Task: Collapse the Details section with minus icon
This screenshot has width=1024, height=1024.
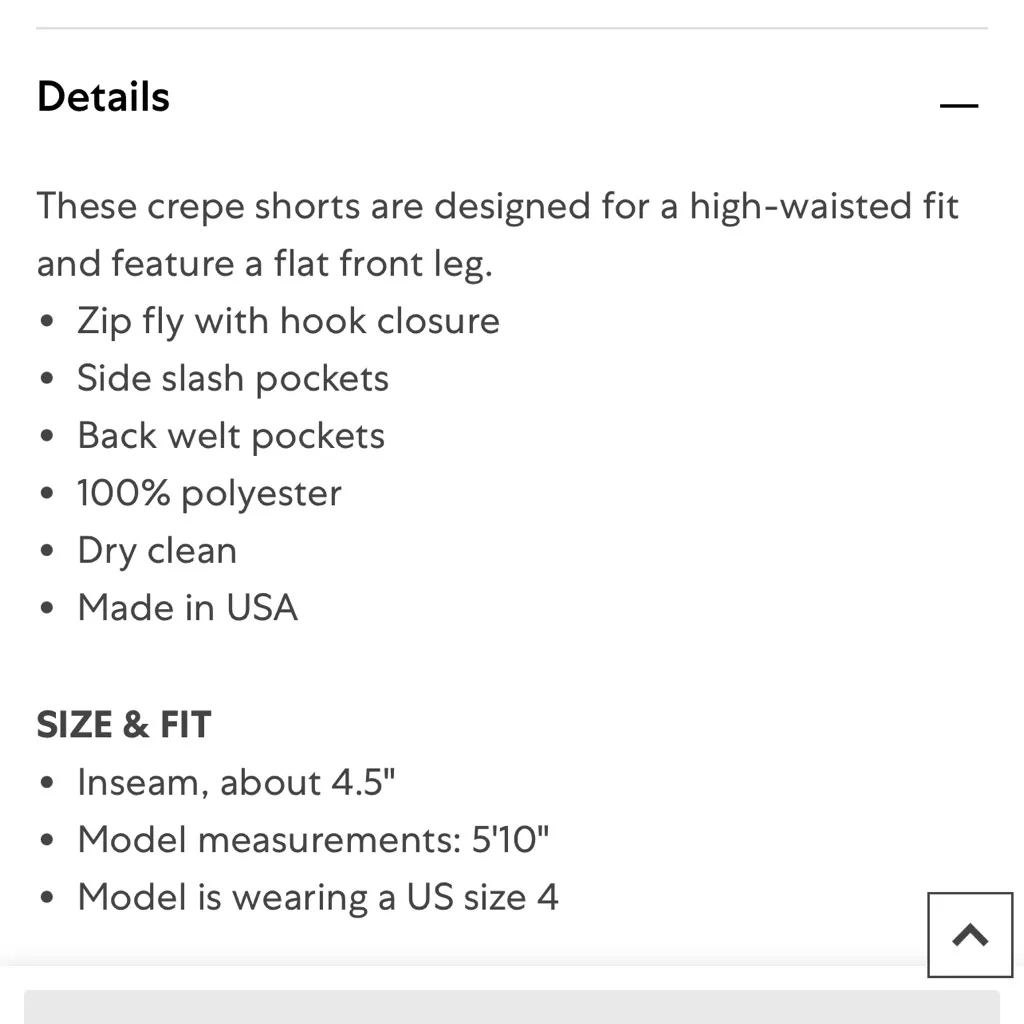Action: tap(958, 104)
